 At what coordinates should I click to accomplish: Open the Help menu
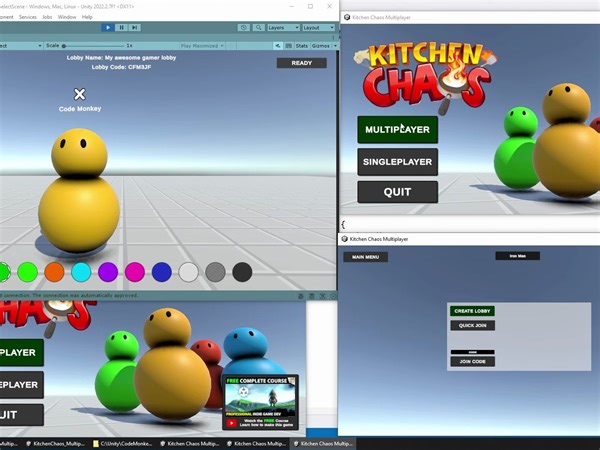pyautogui.click(x=87, y=17)
